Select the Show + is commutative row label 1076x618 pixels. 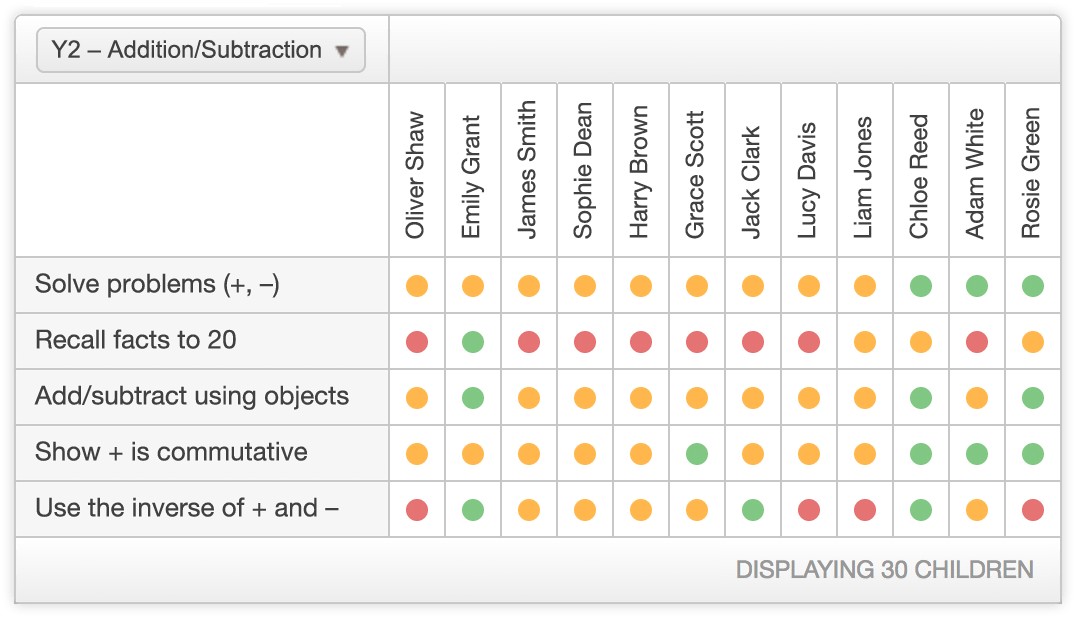click(x=171, y=452)
